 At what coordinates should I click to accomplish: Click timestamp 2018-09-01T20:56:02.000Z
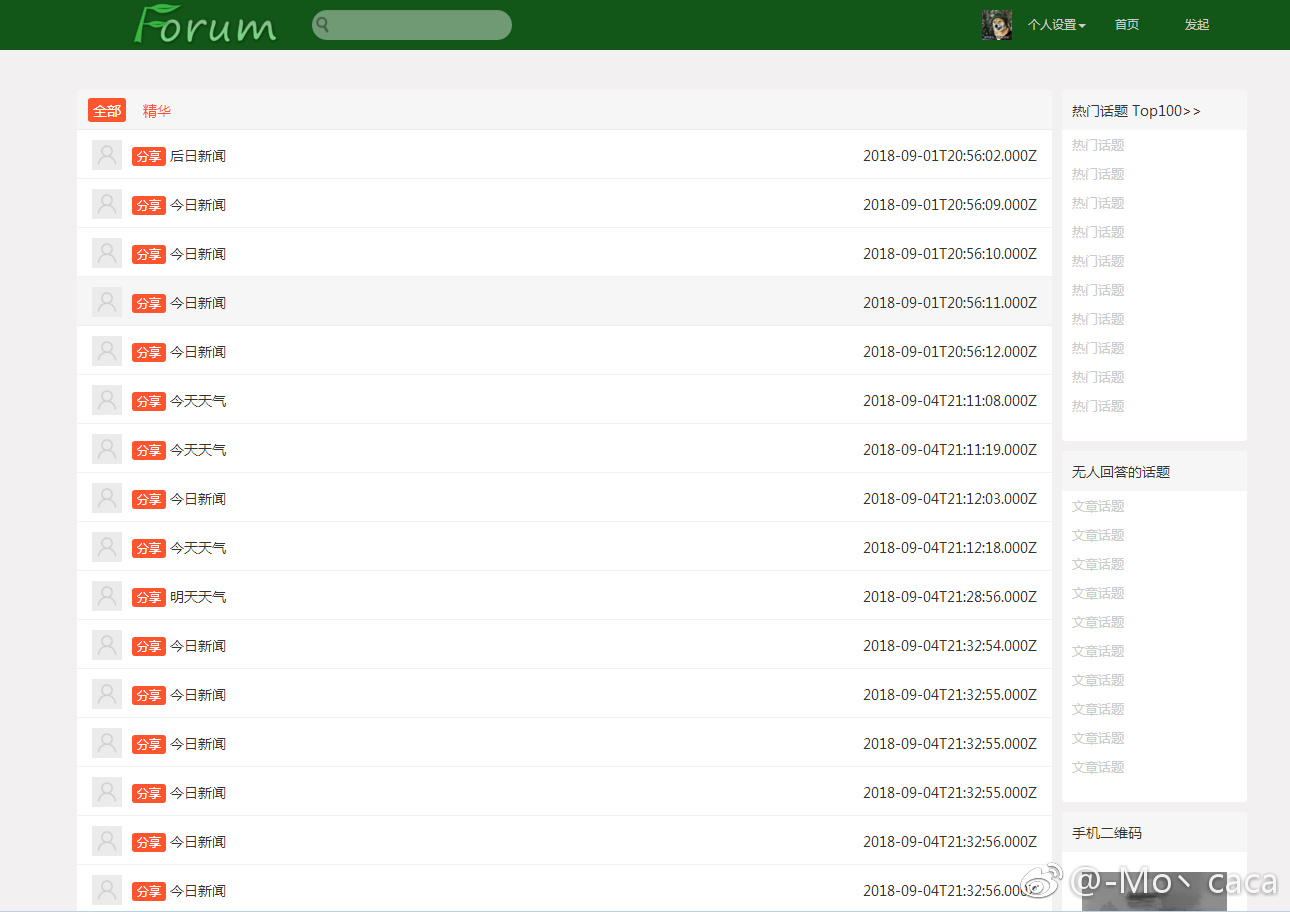tap(950, 156)
